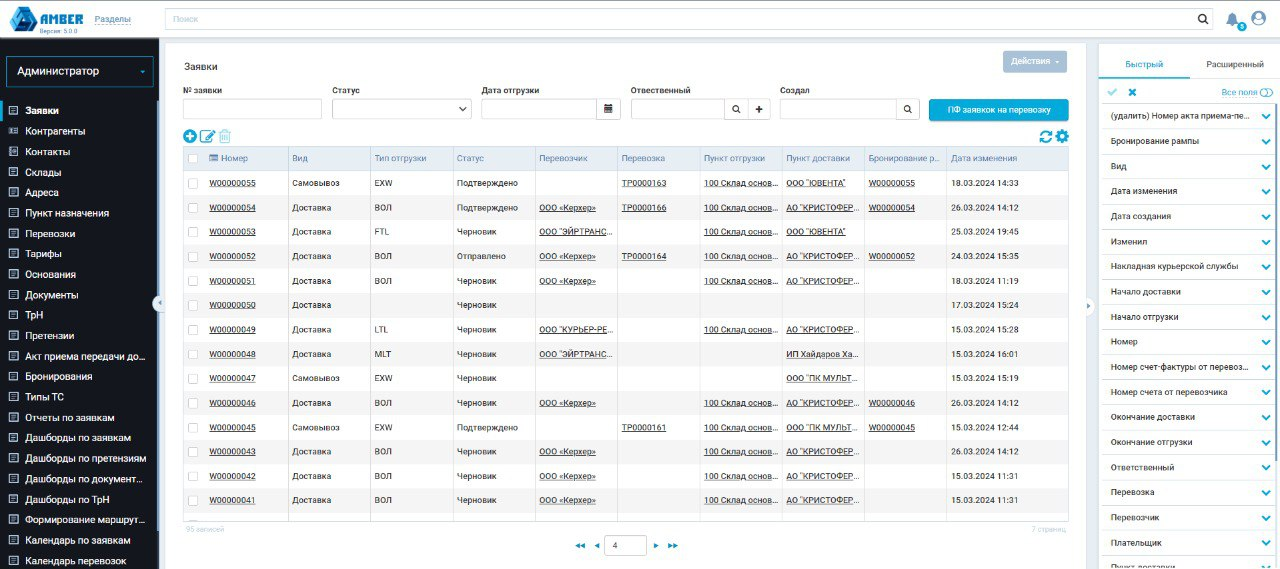
Task: Click search icon in Создал field
Action: click(x=907, y=109)
